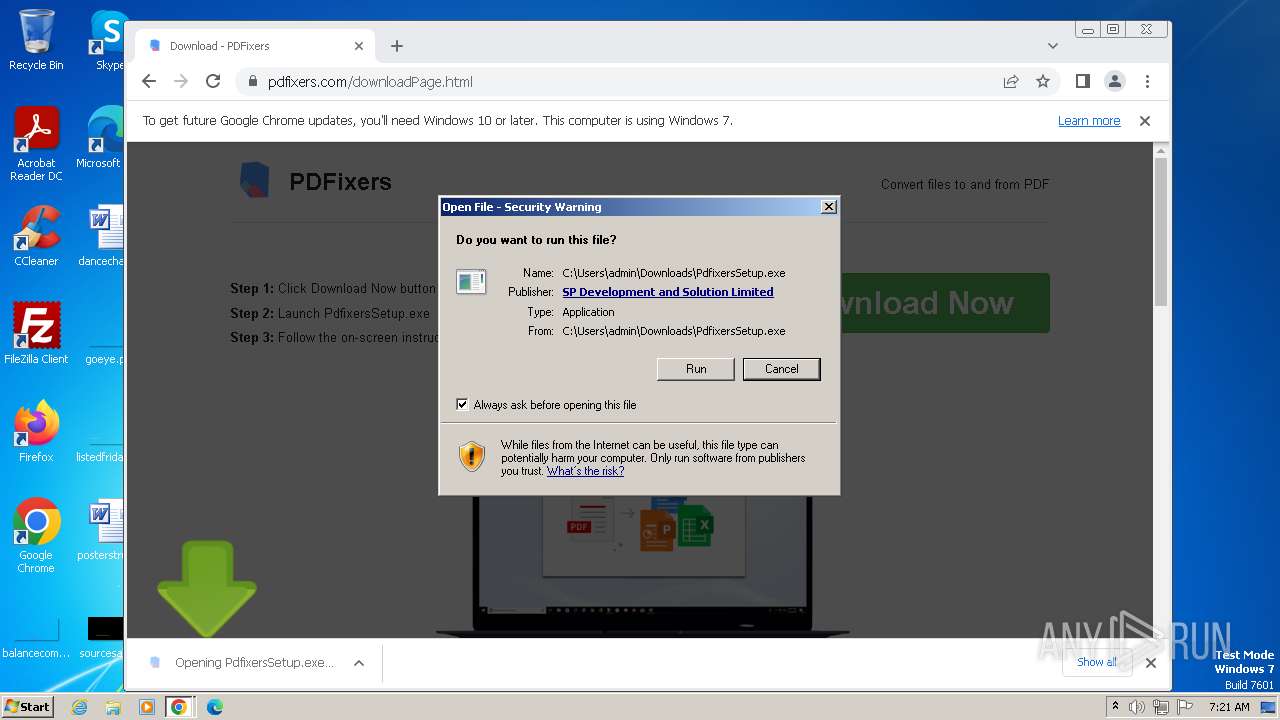The image size is (1280, 720).
Task: Open File Explorer in the taskbar
Action: coord(113,707)
